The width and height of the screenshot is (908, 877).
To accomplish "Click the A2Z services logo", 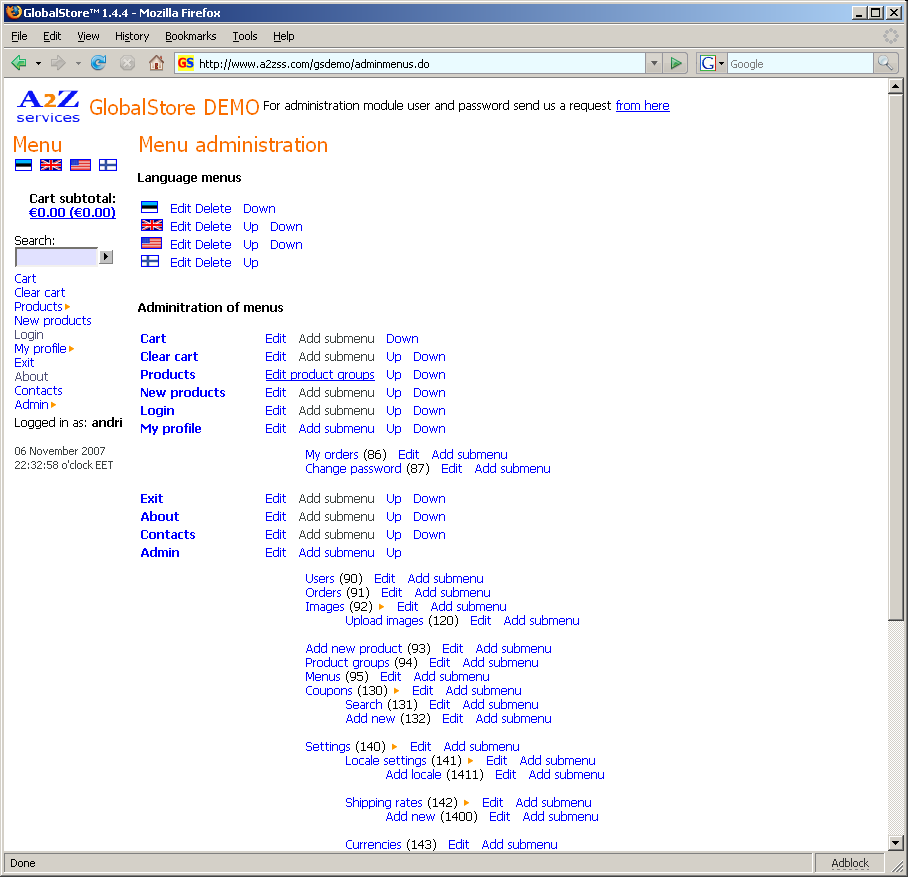I will point(48,106).
